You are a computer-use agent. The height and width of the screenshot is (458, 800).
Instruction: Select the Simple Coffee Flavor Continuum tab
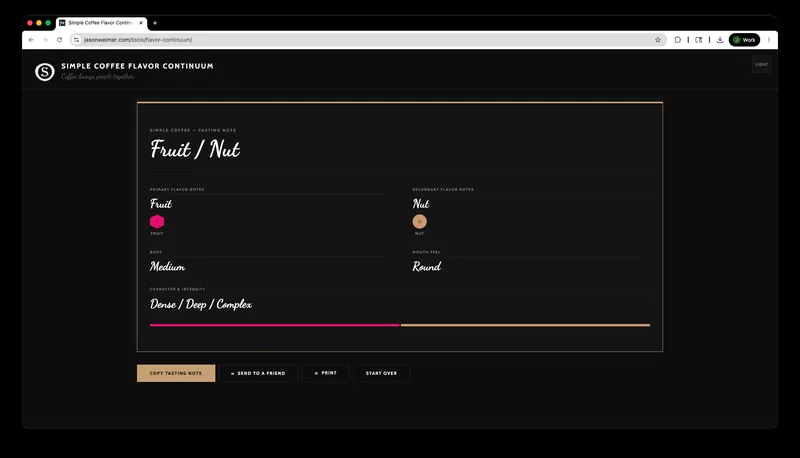point(102,23)
